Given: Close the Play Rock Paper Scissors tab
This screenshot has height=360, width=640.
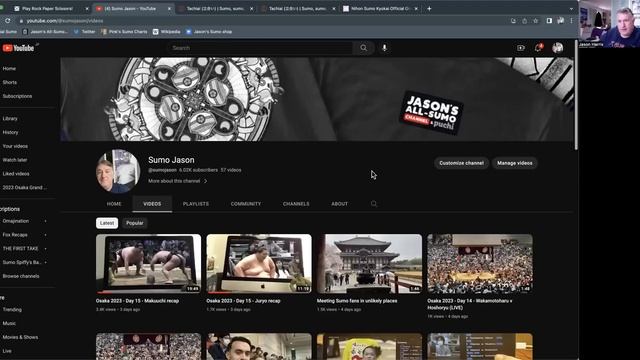Looking at the screenshot, I should (87, 9).
